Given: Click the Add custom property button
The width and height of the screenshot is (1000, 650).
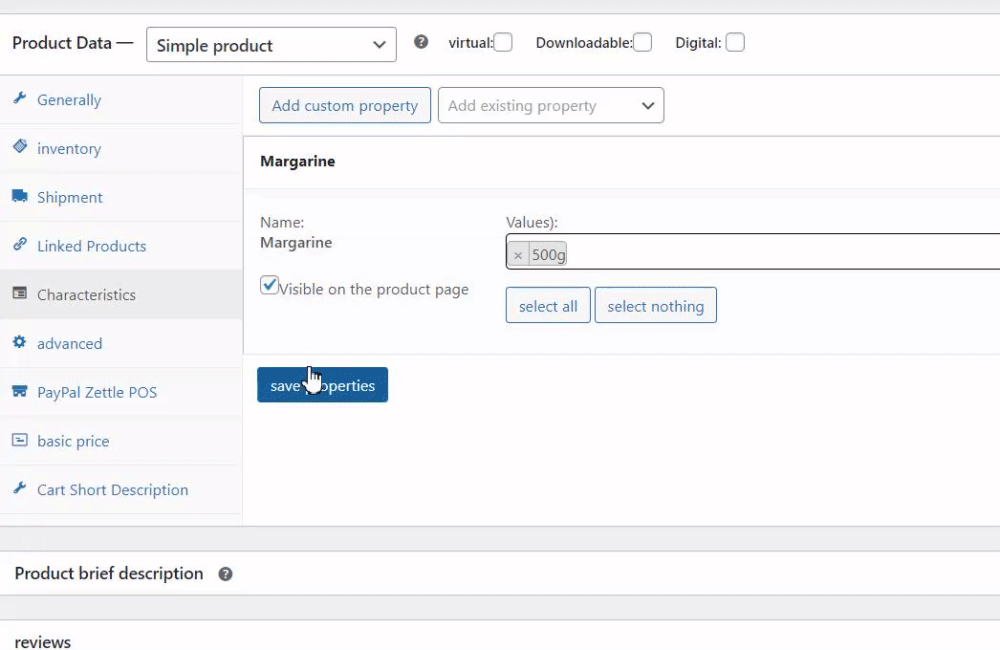Looking at the screenshot, I should click(x=345, y=106).
